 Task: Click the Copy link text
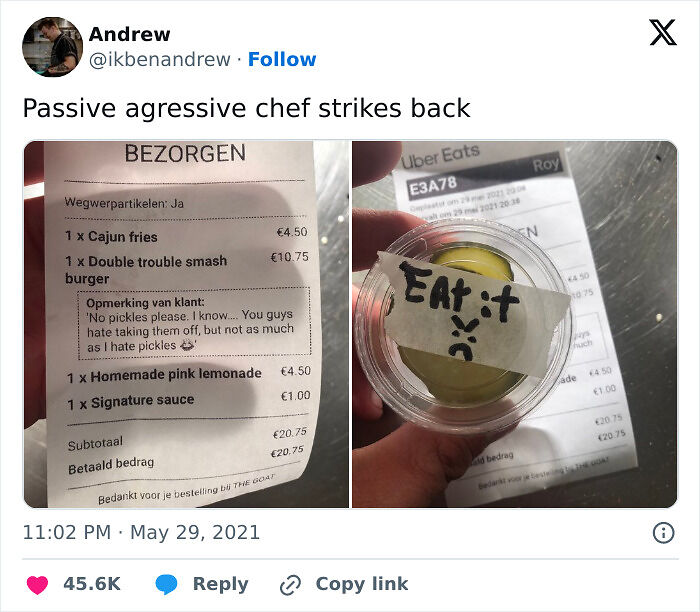362,584
